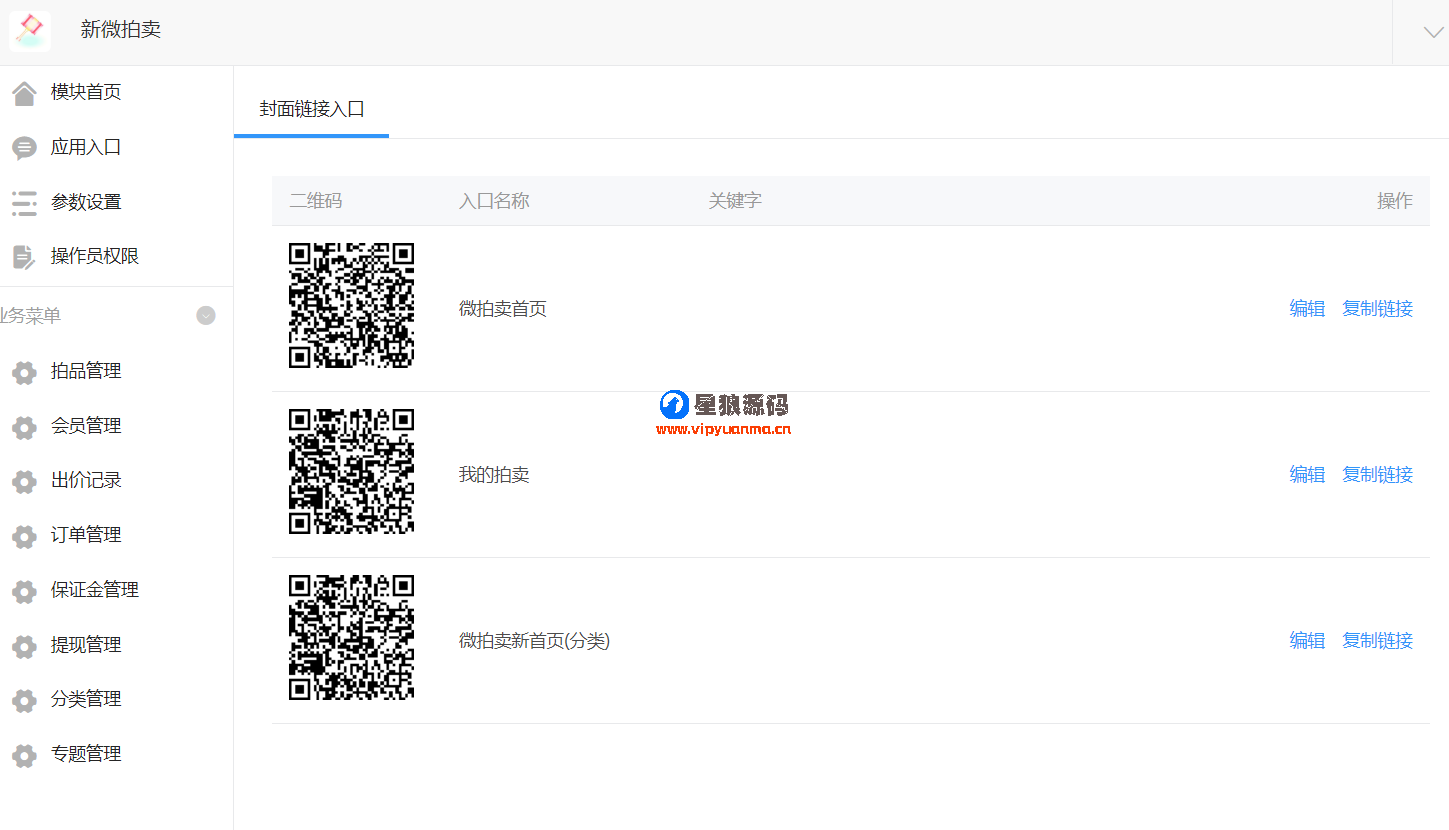Collapse the 业务菜单 section arrow

206,316
